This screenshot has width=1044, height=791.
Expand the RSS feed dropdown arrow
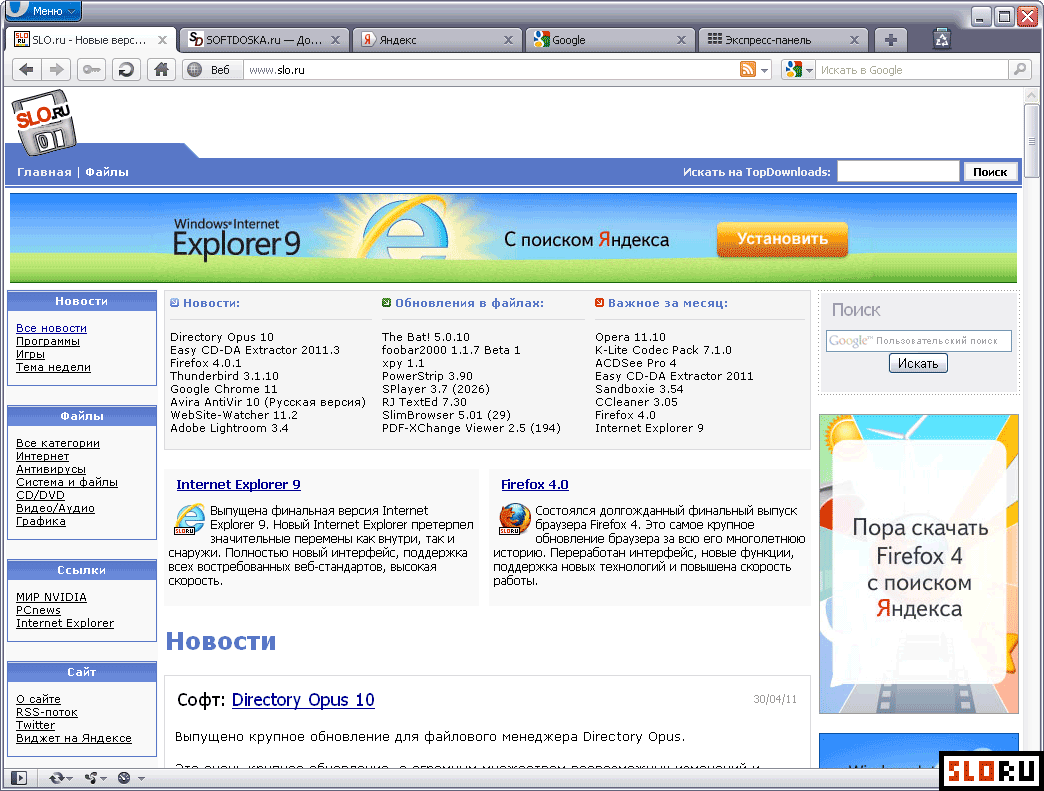pyautogui.click(x=765, y=70)
